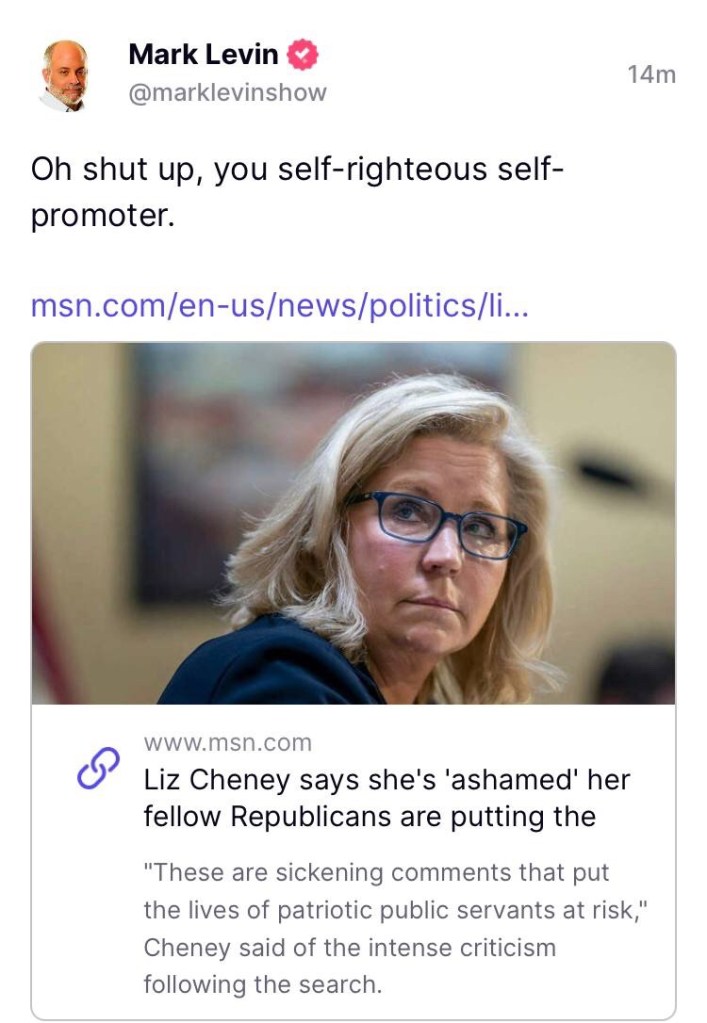Click the word "promoter." in the post
Image resolution: width=707 pixels, height=1023 pixels.
point(103,215)
